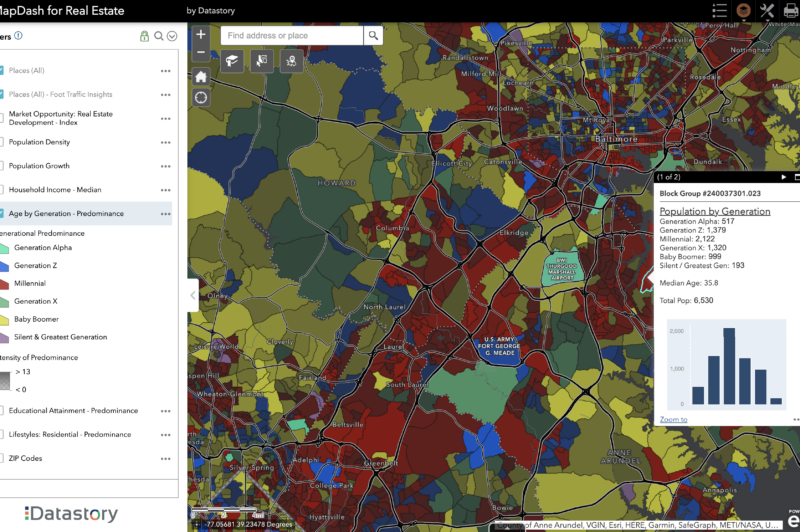Click the Generation X legend label

click(x=36, y=301)
